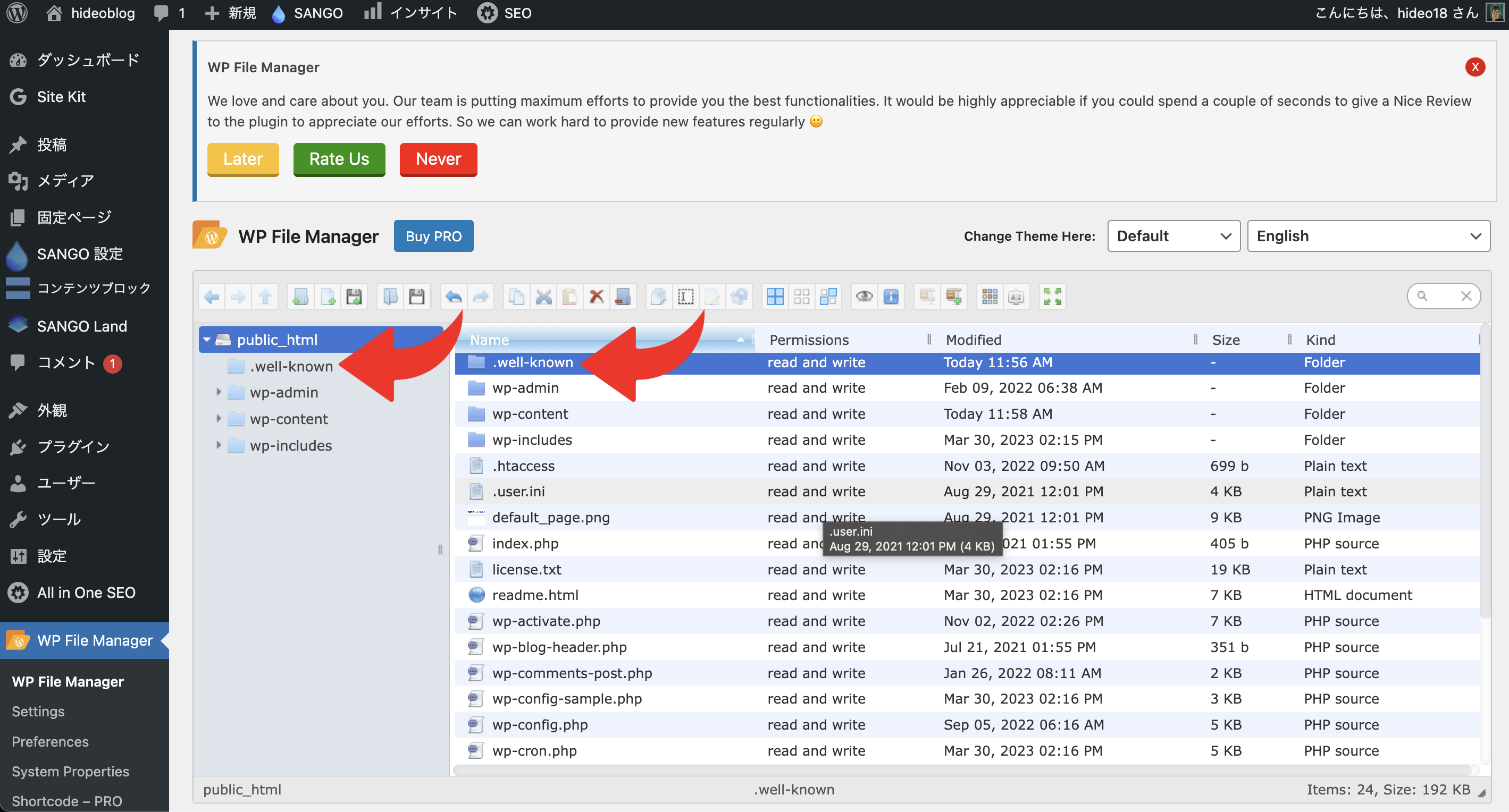Screen dimensions: 1509x812
Task: Select all files icon
Action: tap(775, 297)
